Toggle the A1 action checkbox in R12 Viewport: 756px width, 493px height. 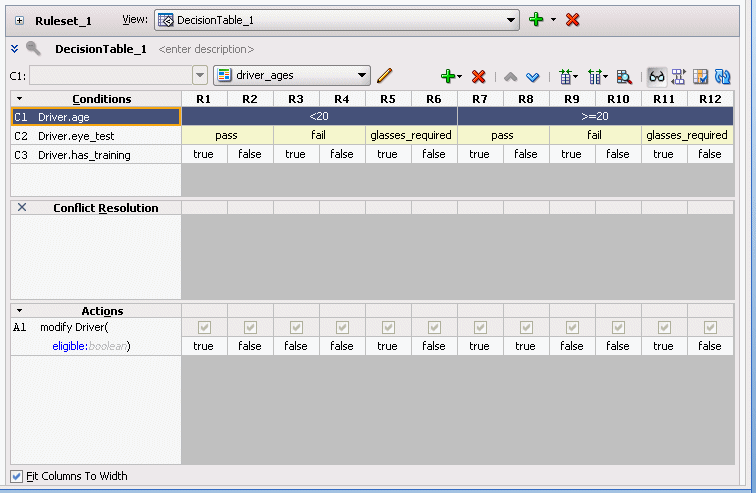tap(710, 328)
